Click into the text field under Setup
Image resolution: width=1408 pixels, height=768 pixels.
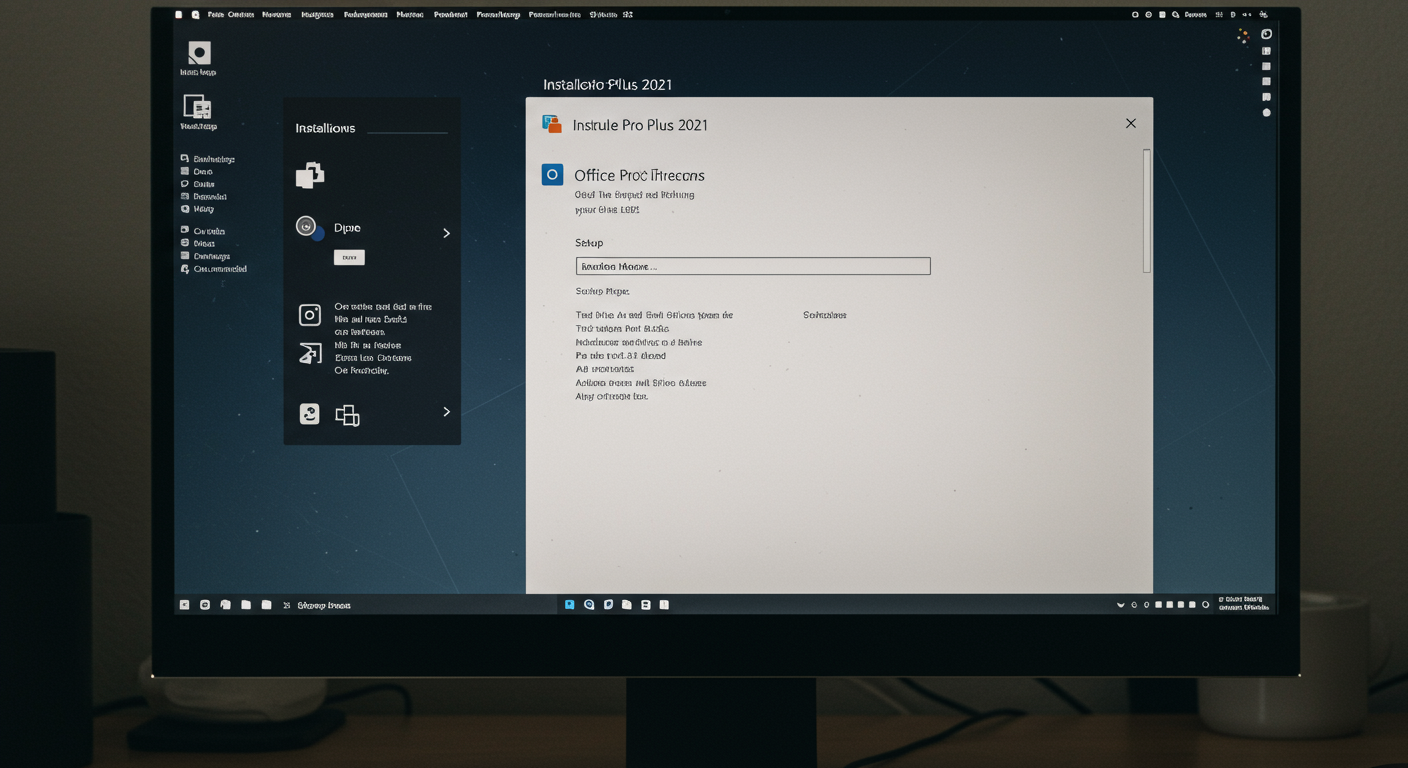(753, 266)
